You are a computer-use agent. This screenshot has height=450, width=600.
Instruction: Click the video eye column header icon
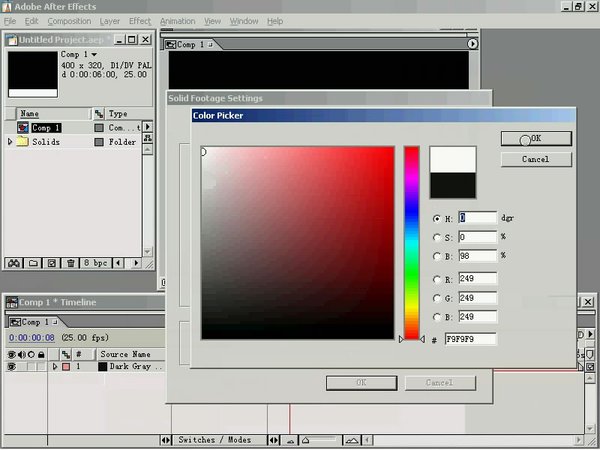coord(11,354)
